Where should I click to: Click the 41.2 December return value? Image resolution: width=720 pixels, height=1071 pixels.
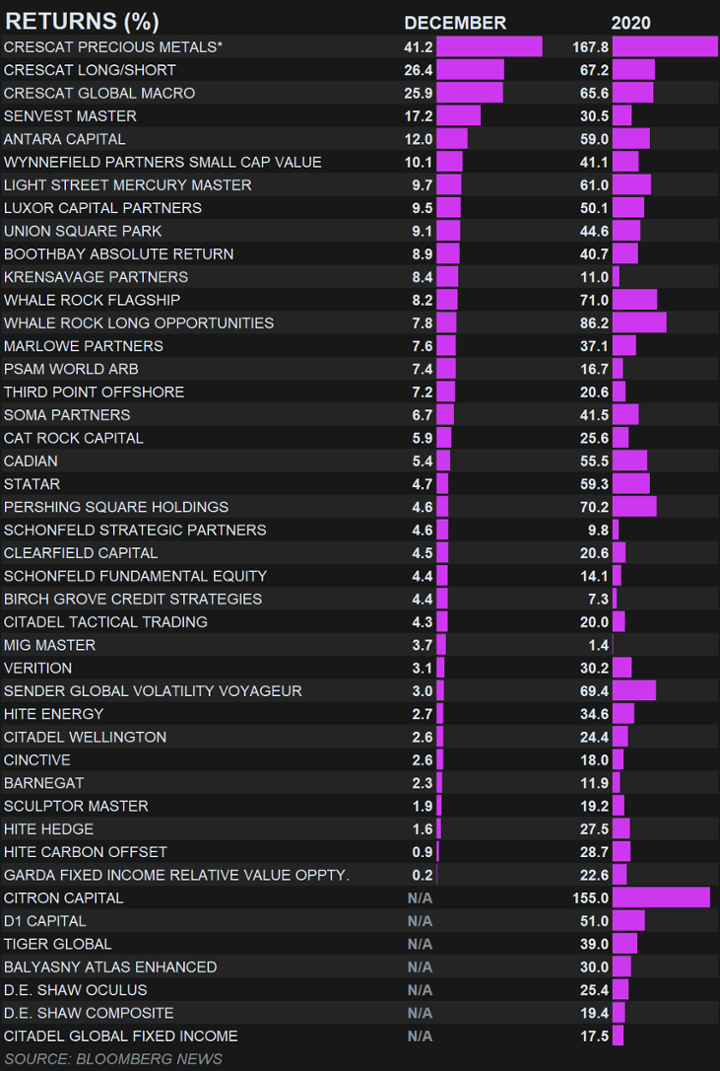(x=418, y=46)
